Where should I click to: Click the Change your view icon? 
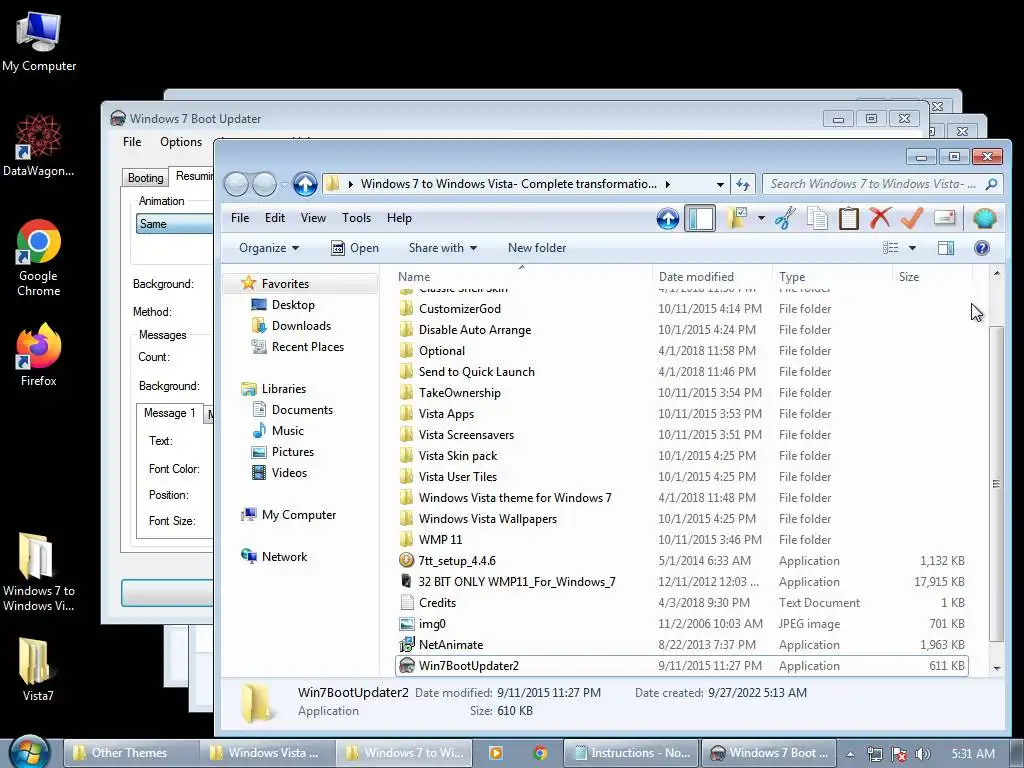[891, 248]
